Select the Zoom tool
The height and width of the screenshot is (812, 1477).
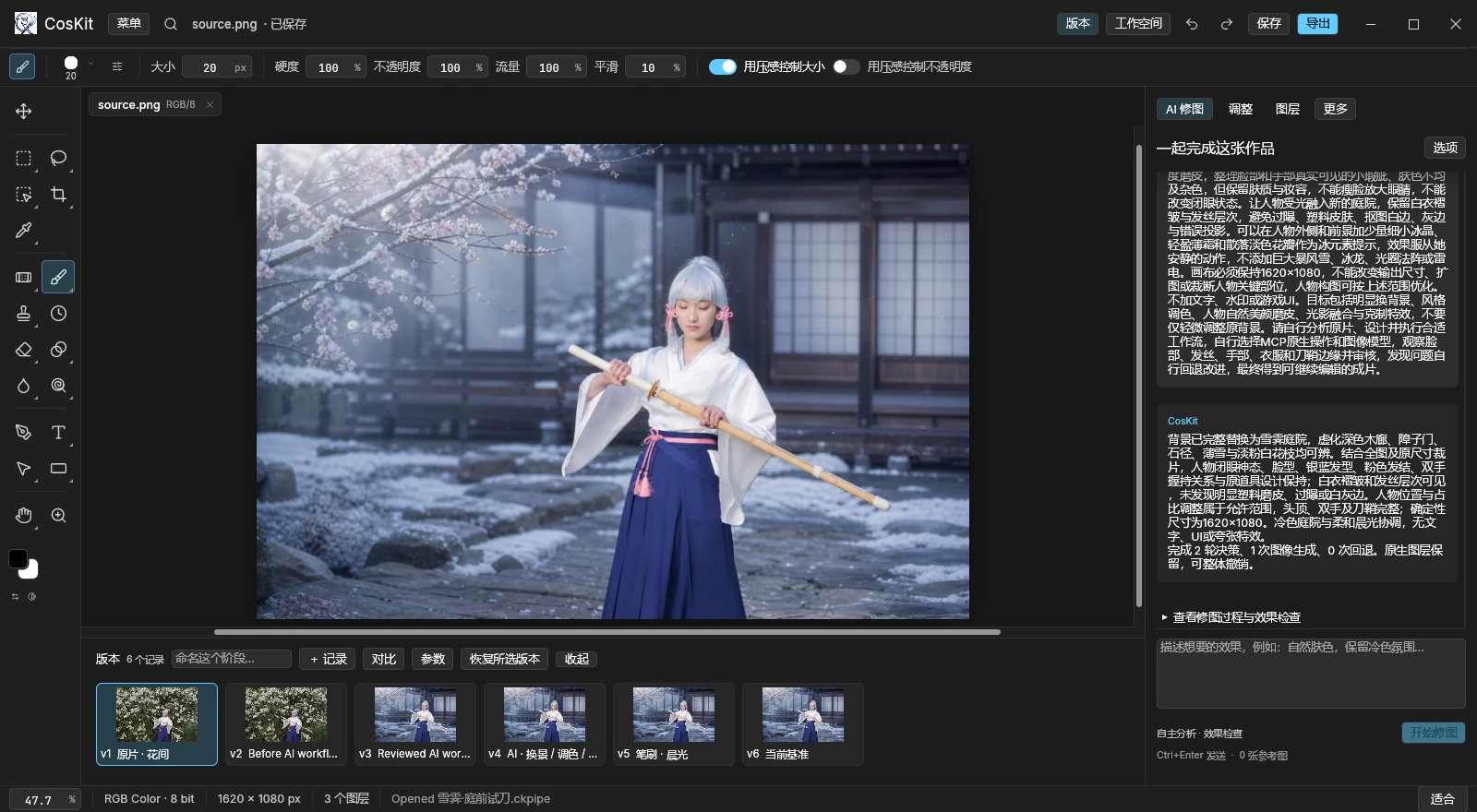[x=59, y=516]
